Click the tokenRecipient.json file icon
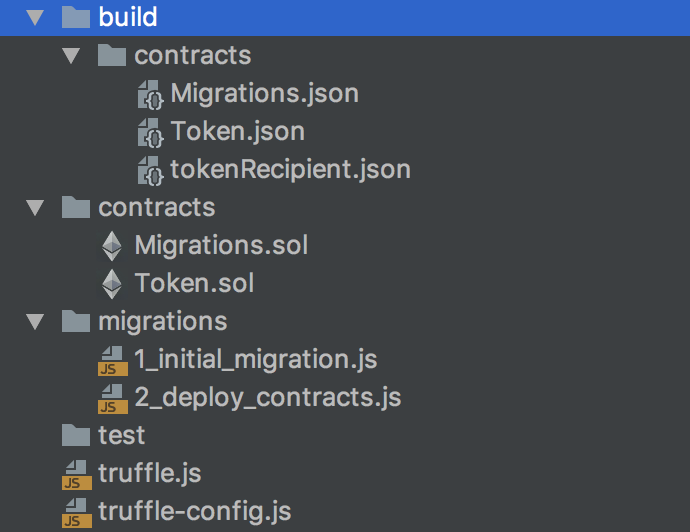 pyautogui.click(x=150, y=170)
